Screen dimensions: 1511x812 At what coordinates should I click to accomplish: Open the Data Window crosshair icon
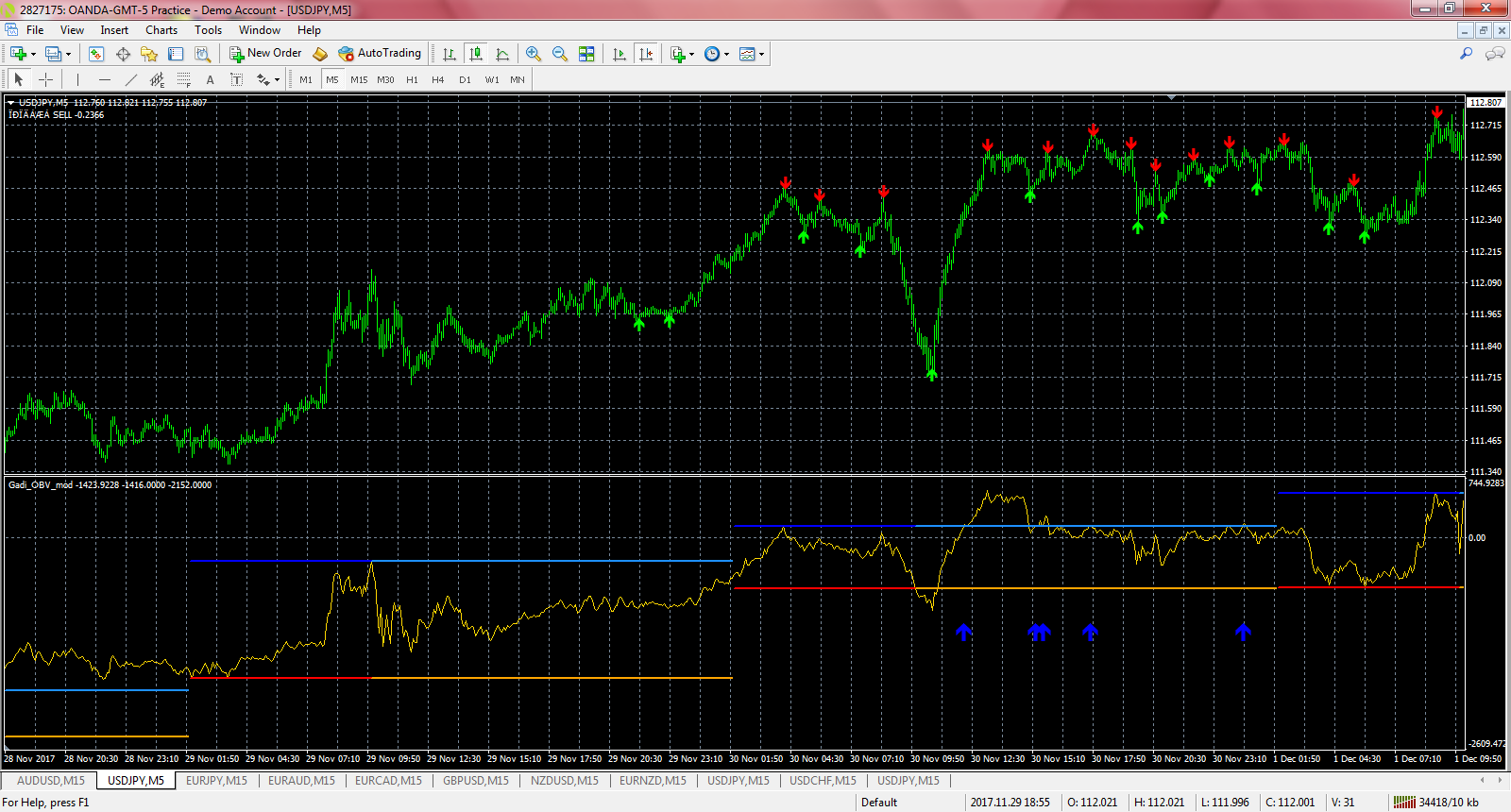point(123,54)
